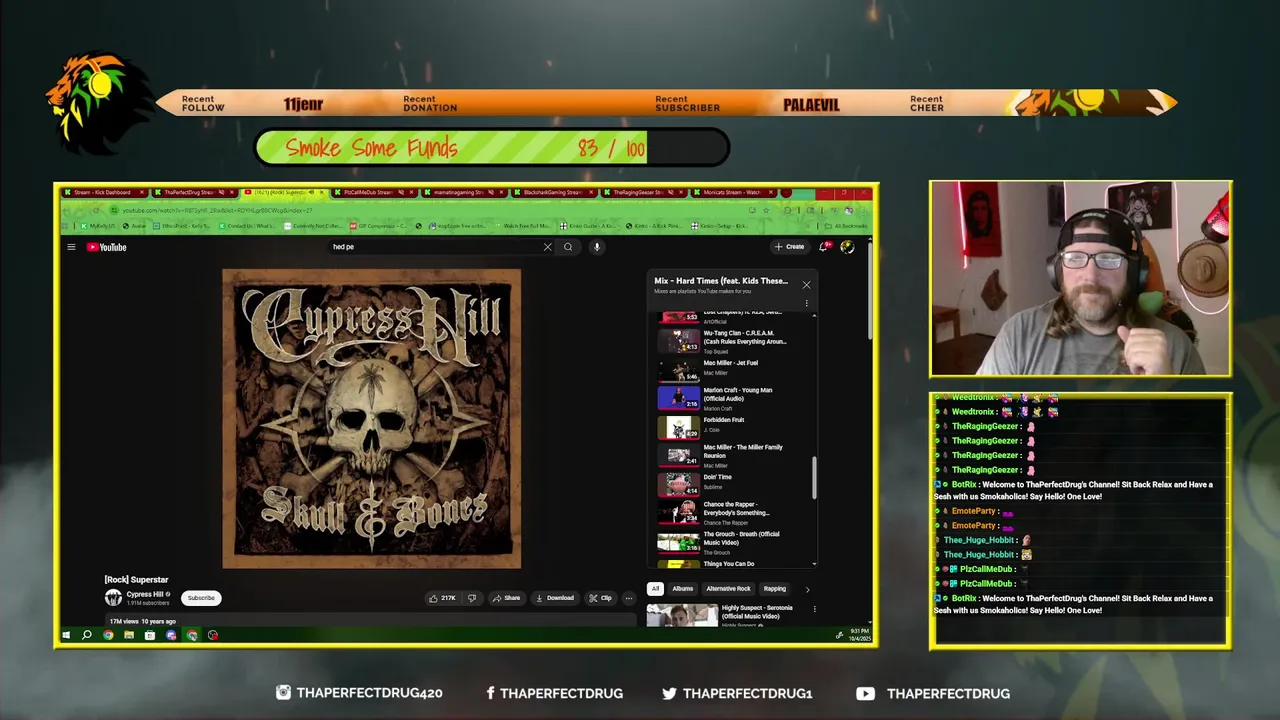Click the [Rock] Superstar video title
The height and width of the screenshot is (720, 1280).
[136, 580]
